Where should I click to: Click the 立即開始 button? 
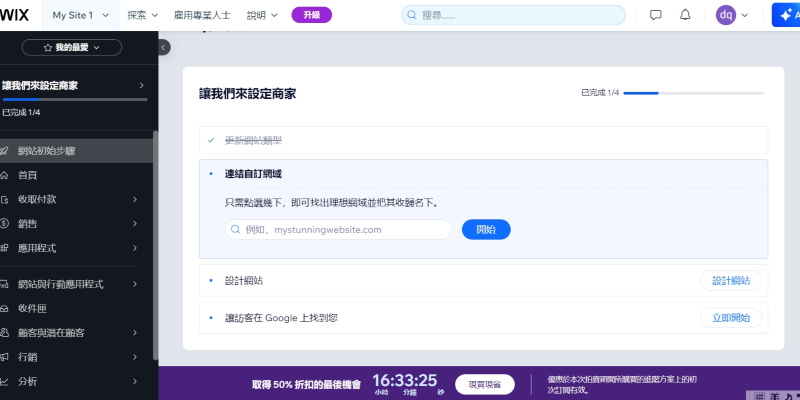[x=731, y=318]
